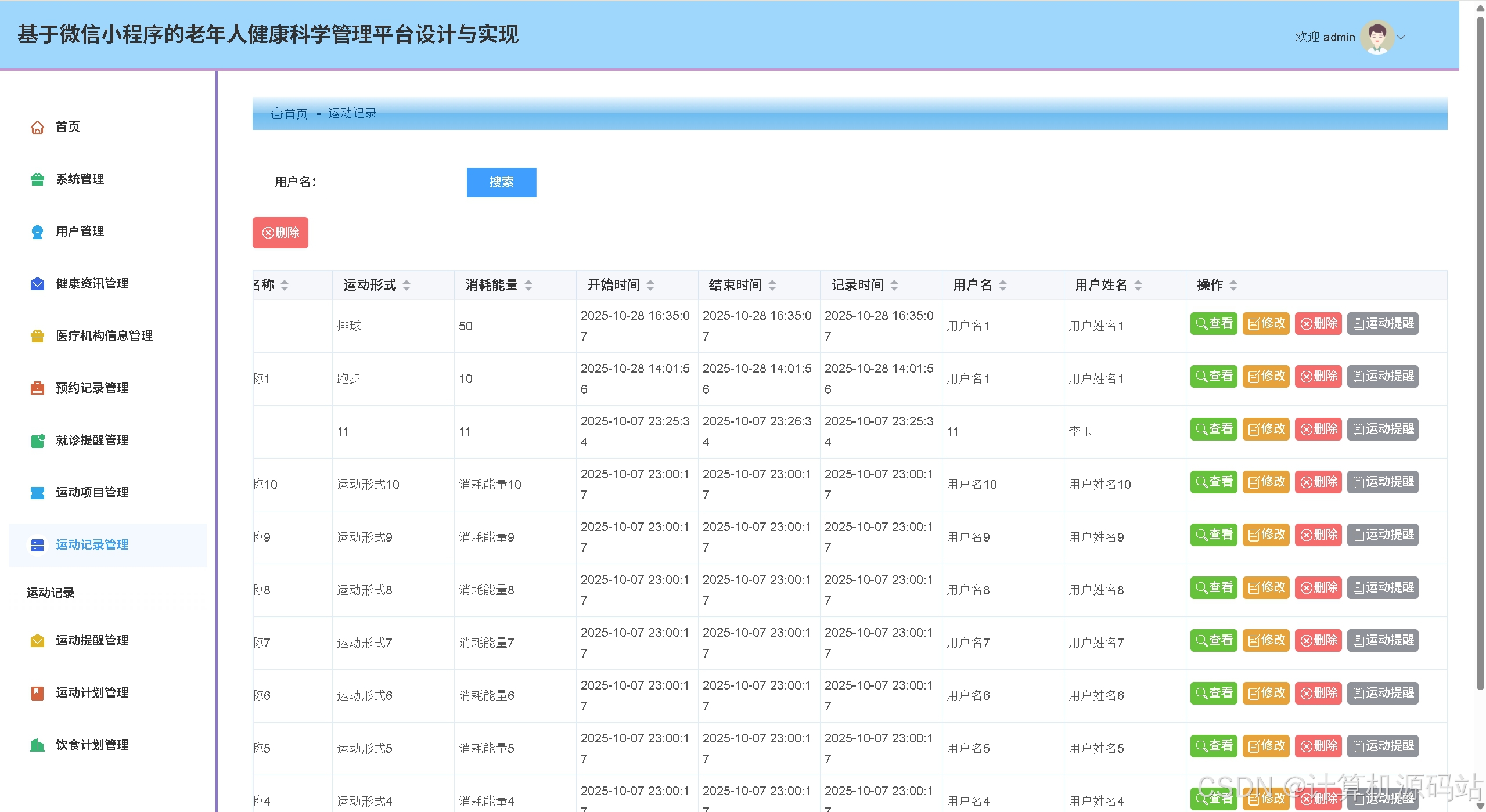Image resolution: width=1486 pixels, height=812 pixels.
Task: Sort by 操作 column arrows
Action: [x=1233, y=285]
